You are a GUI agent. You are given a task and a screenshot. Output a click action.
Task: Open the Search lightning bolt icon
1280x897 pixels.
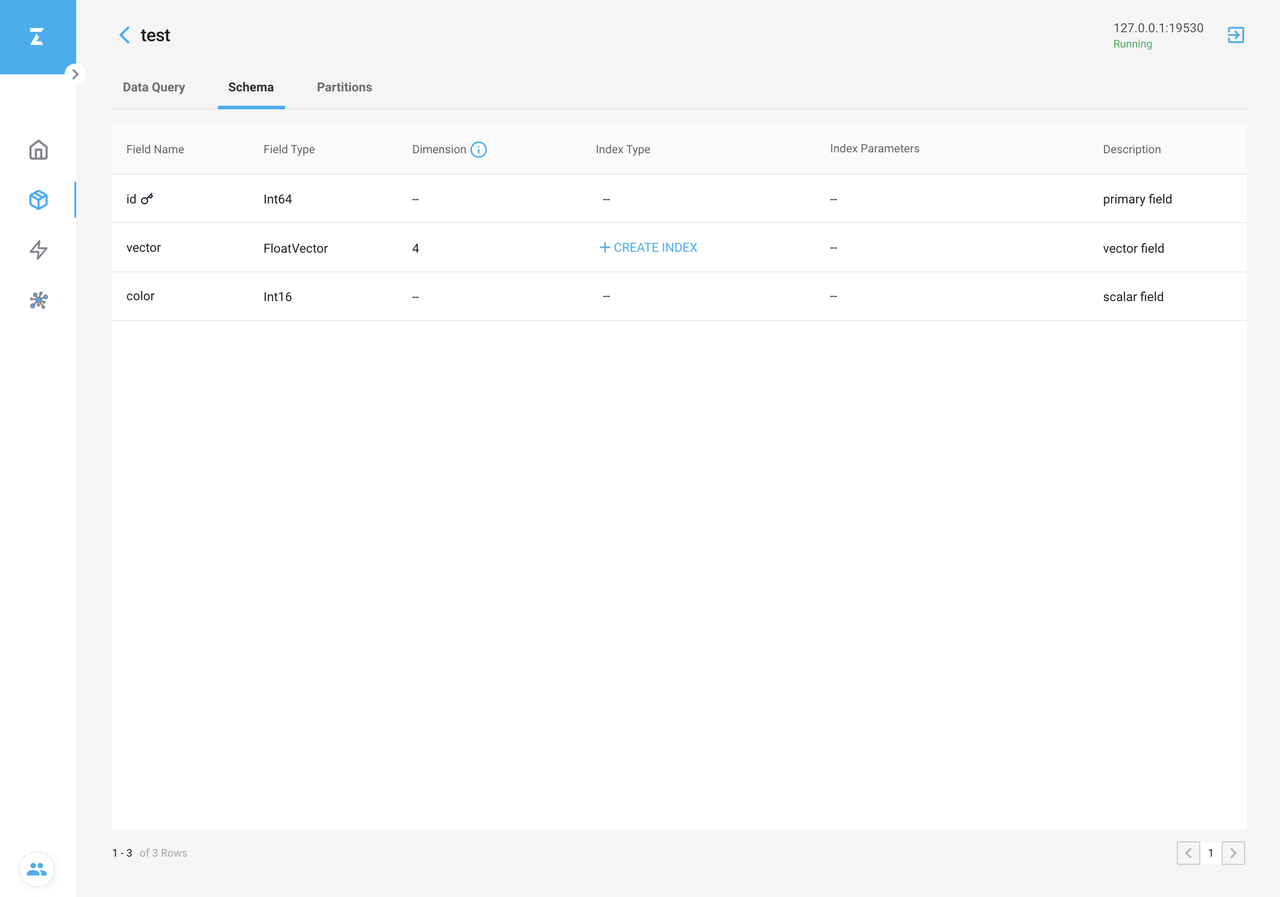(x=38, y=250)
